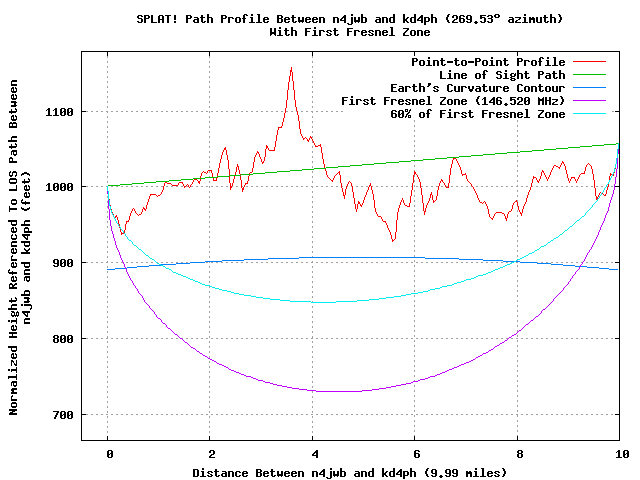Click the x-axis tick label 4
The width and height of the screenshot is (640, 480).
click(315, 454)
